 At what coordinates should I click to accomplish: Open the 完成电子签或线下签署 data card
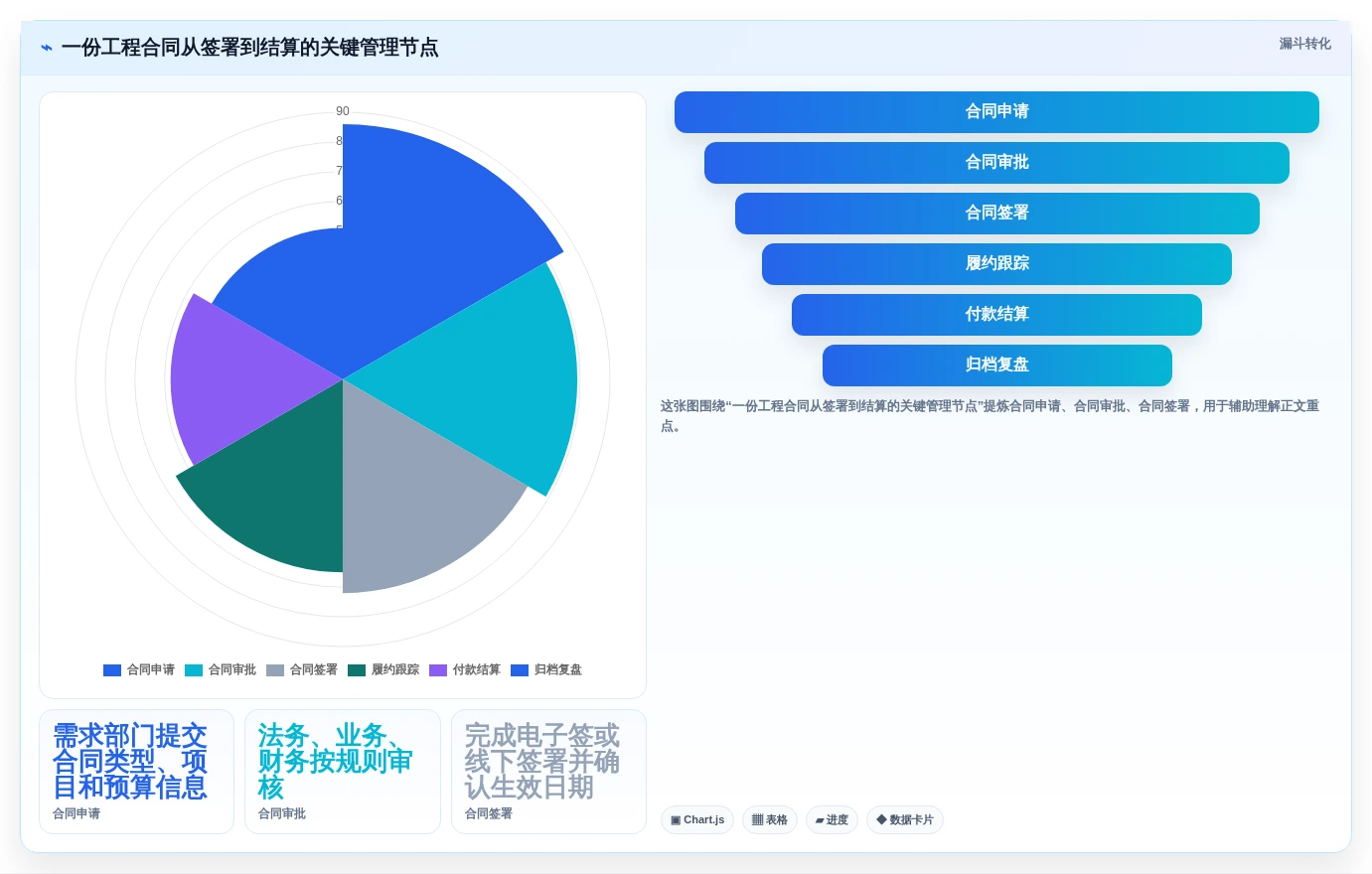[x=548, y=772]
